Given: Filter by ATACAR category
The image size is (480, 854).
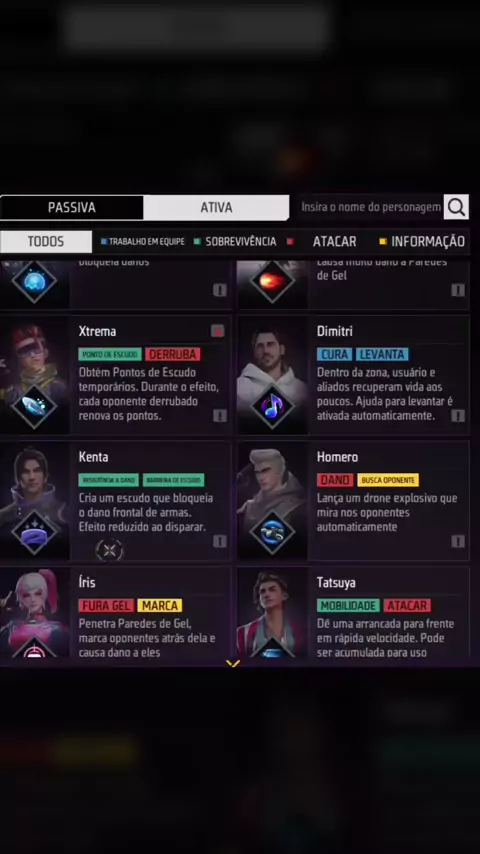Looking at the screenshot, I should tap(334, 242).
